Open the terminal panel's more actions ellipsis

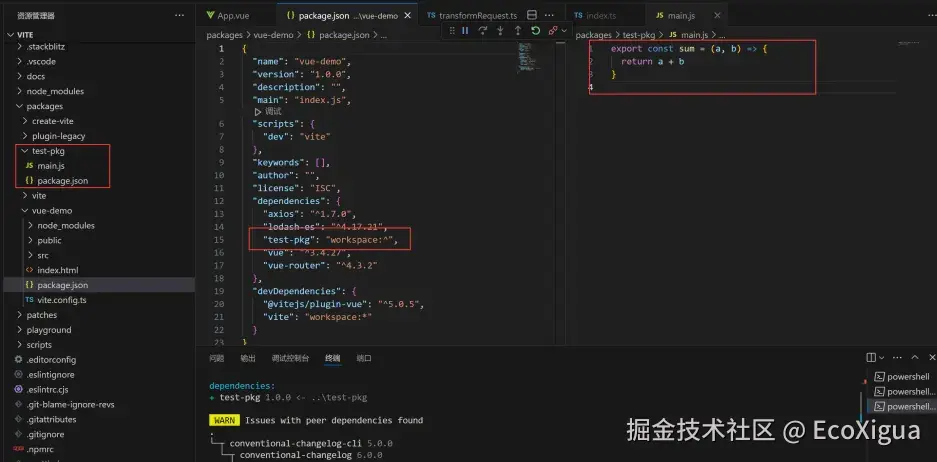pos(897,357)
